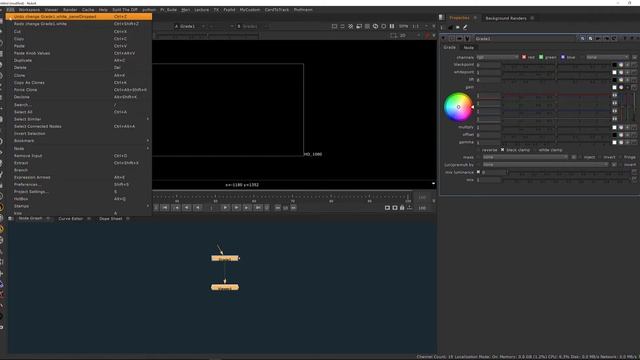Switch to the Dope Sheet tab
The height and width of the screenshot is (360, 640).
(111, 219)
